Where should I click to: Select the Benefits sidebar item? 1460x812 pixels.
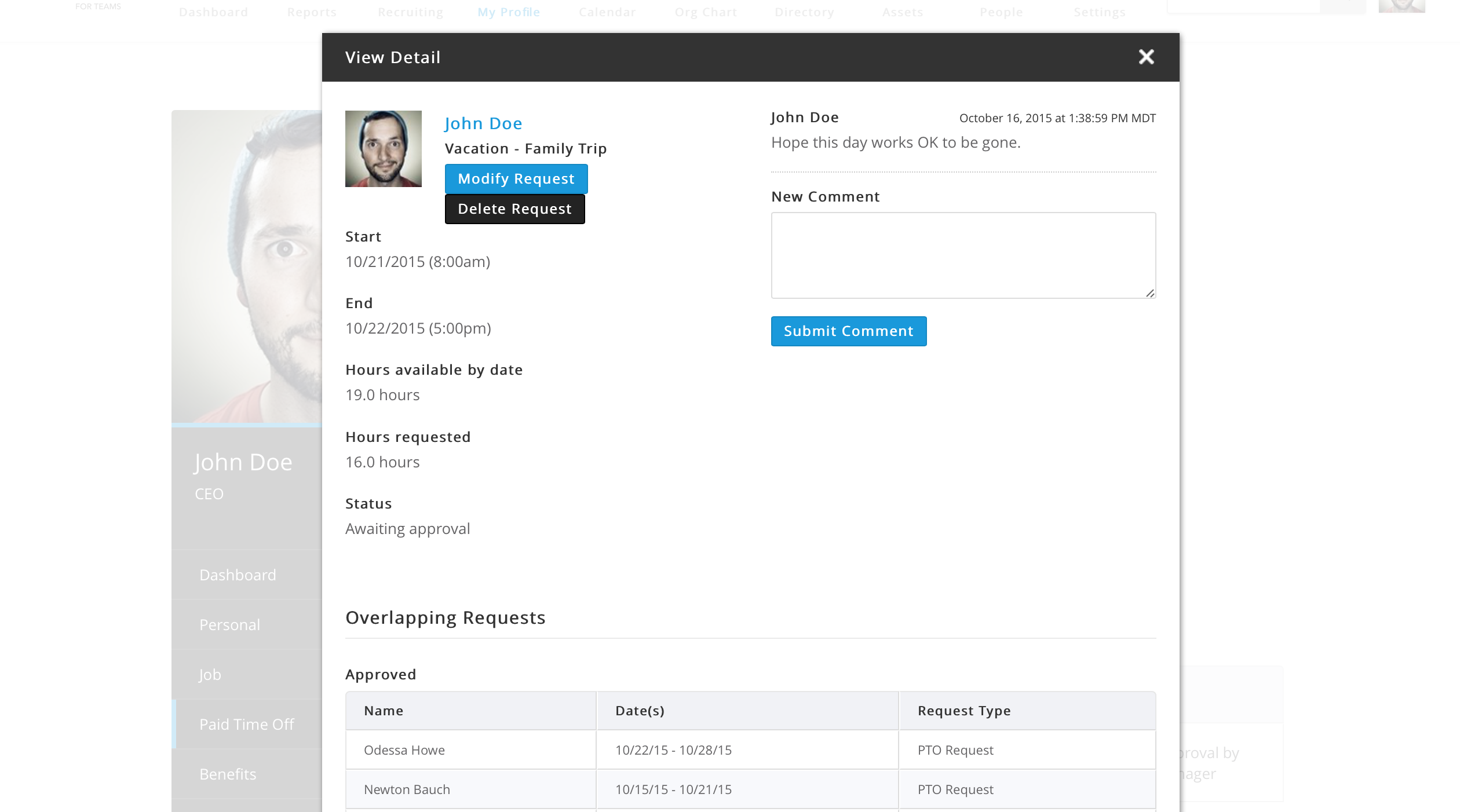tap(228, 774)
